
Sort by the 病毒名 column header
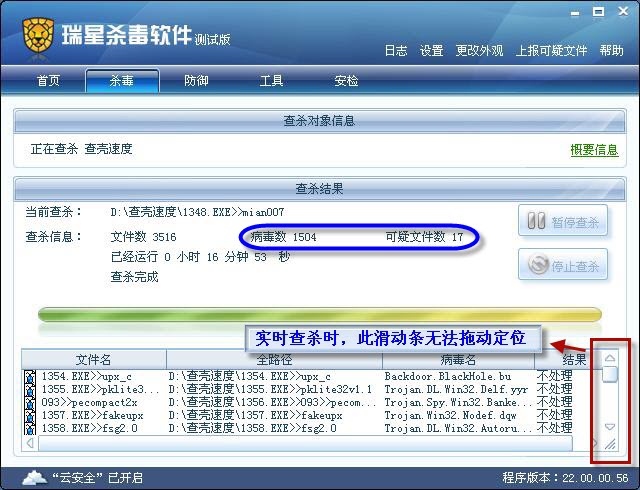click(458, 360)
